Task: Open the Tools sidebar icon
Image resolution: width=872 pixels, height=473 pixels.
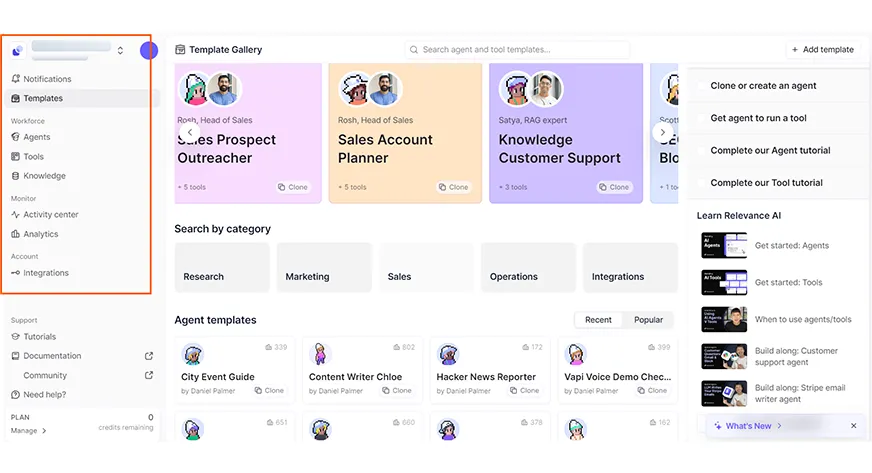Action: click(x=15, y=157)
